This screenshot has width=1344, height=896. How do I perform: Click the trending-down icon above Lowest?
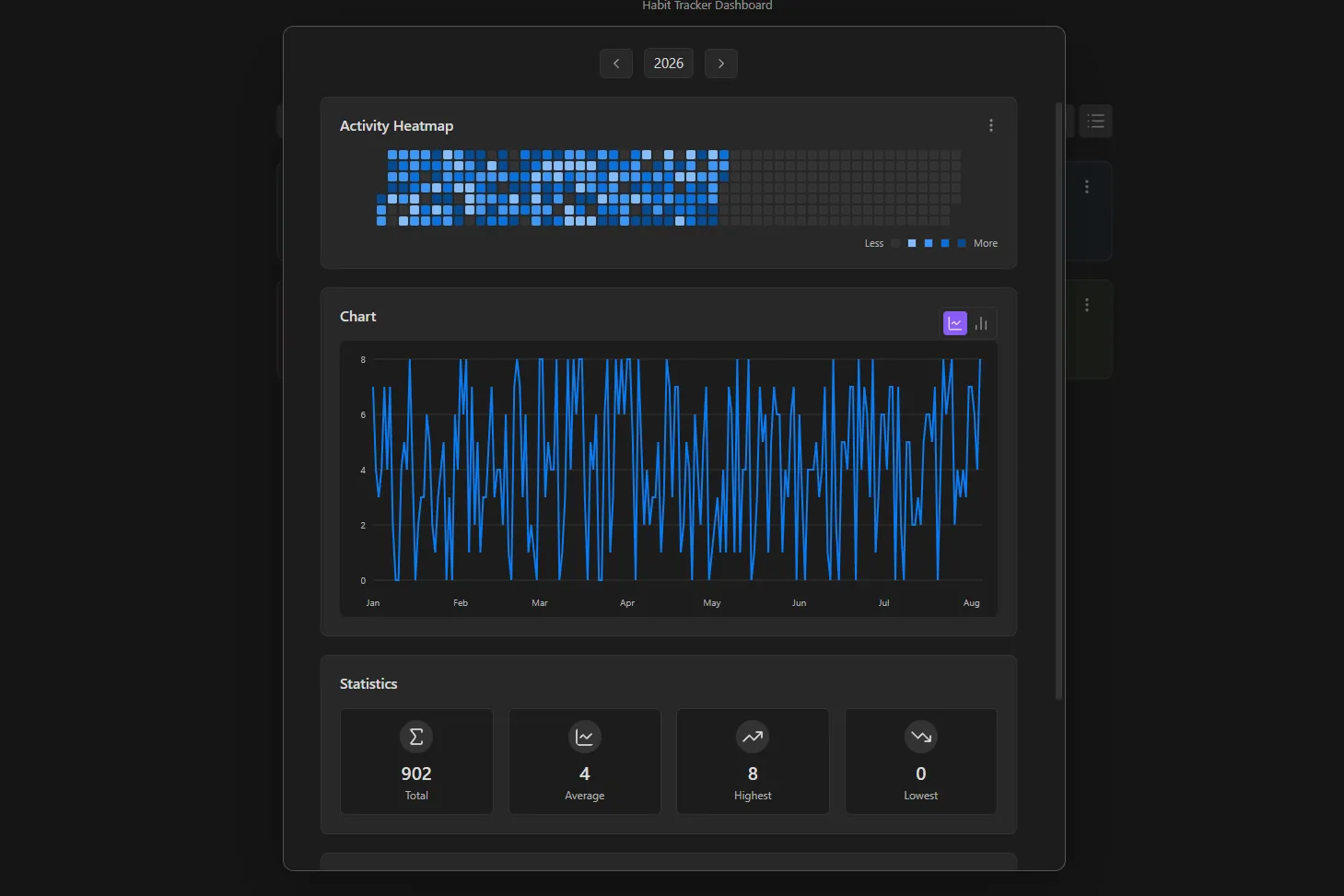click(921, 737)
